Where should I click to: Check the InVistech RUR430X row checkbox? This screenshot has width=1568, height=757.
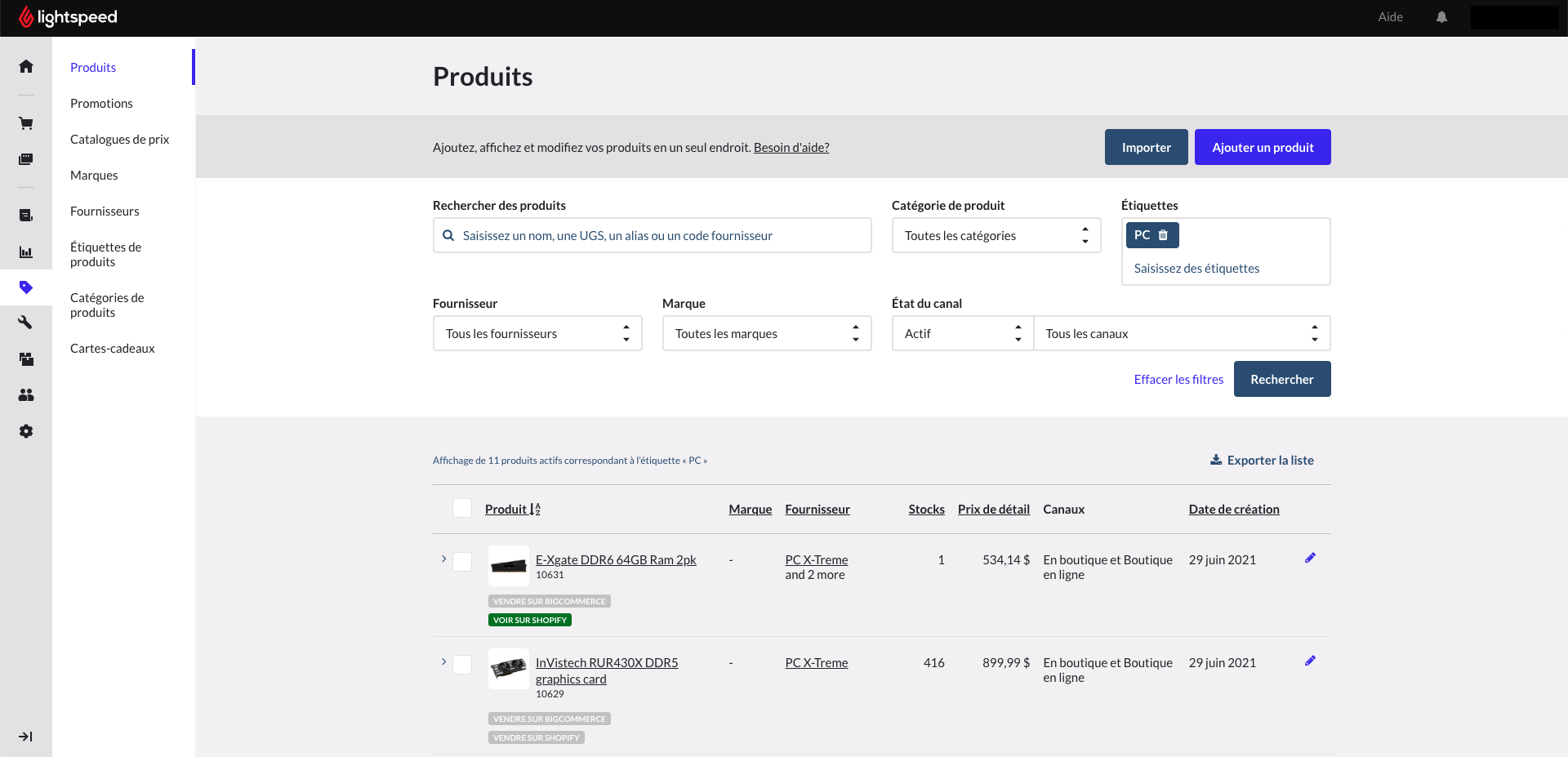(x=462, y=665)
